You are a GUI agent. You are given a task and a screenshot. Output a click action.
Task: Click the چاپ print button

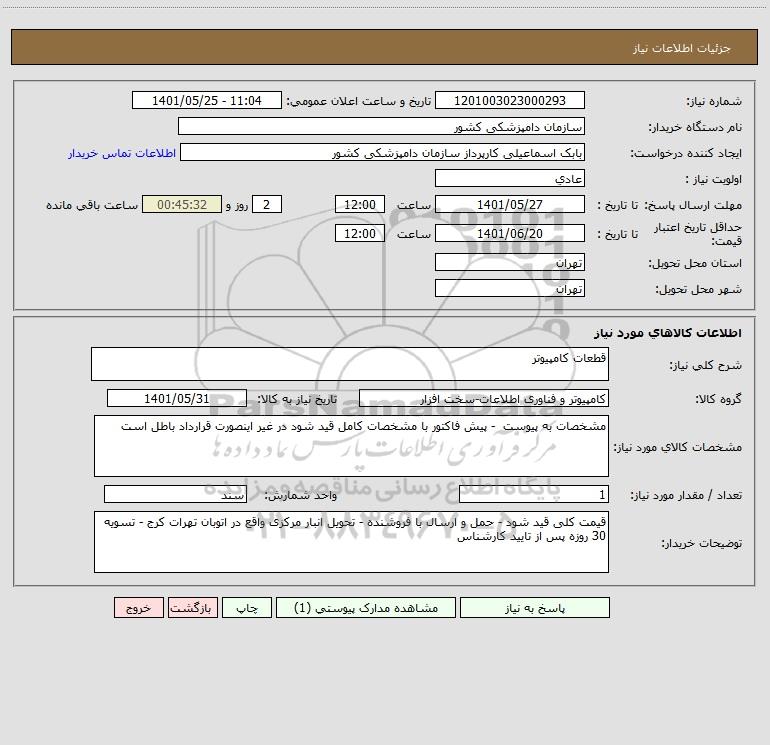247,607
